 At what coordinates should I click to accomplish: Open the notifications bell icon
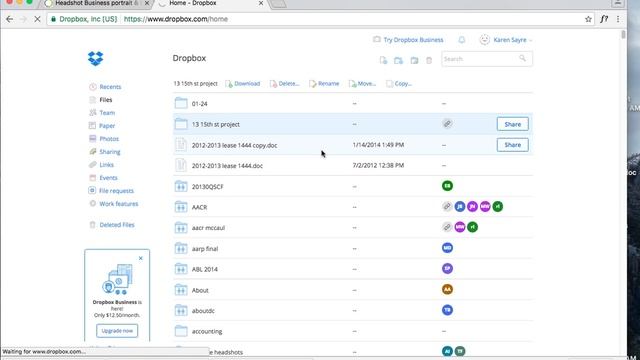click(462, 40)
